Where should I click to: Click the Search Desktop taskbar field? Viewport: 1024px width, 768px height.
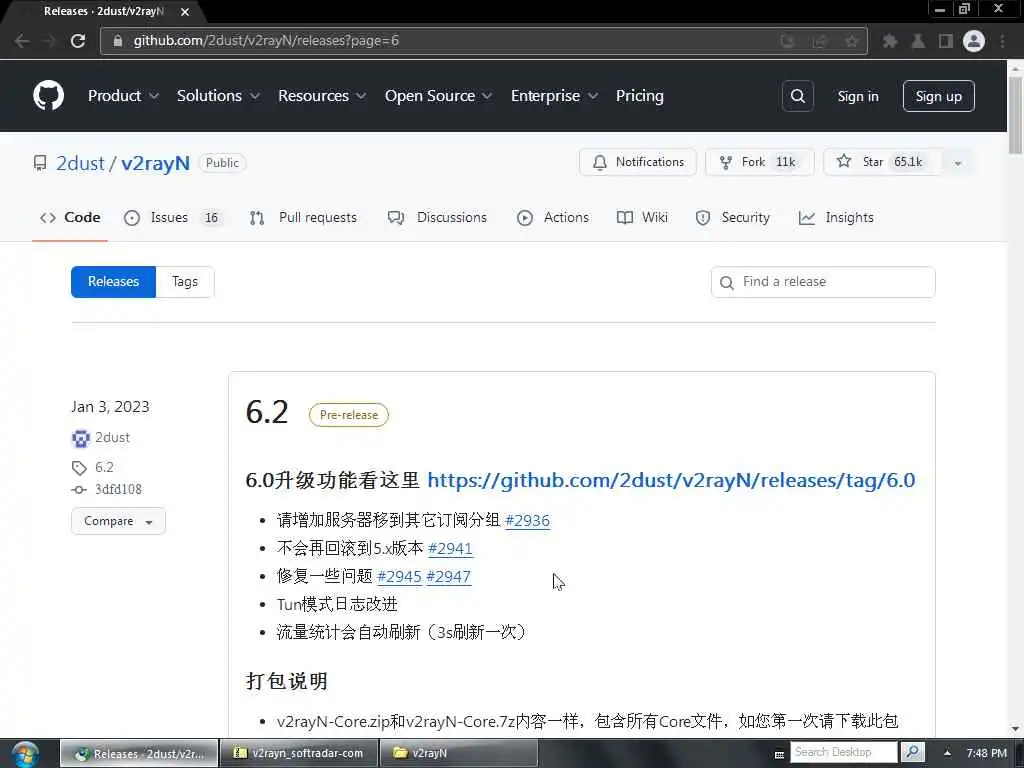tap(844, 752)
